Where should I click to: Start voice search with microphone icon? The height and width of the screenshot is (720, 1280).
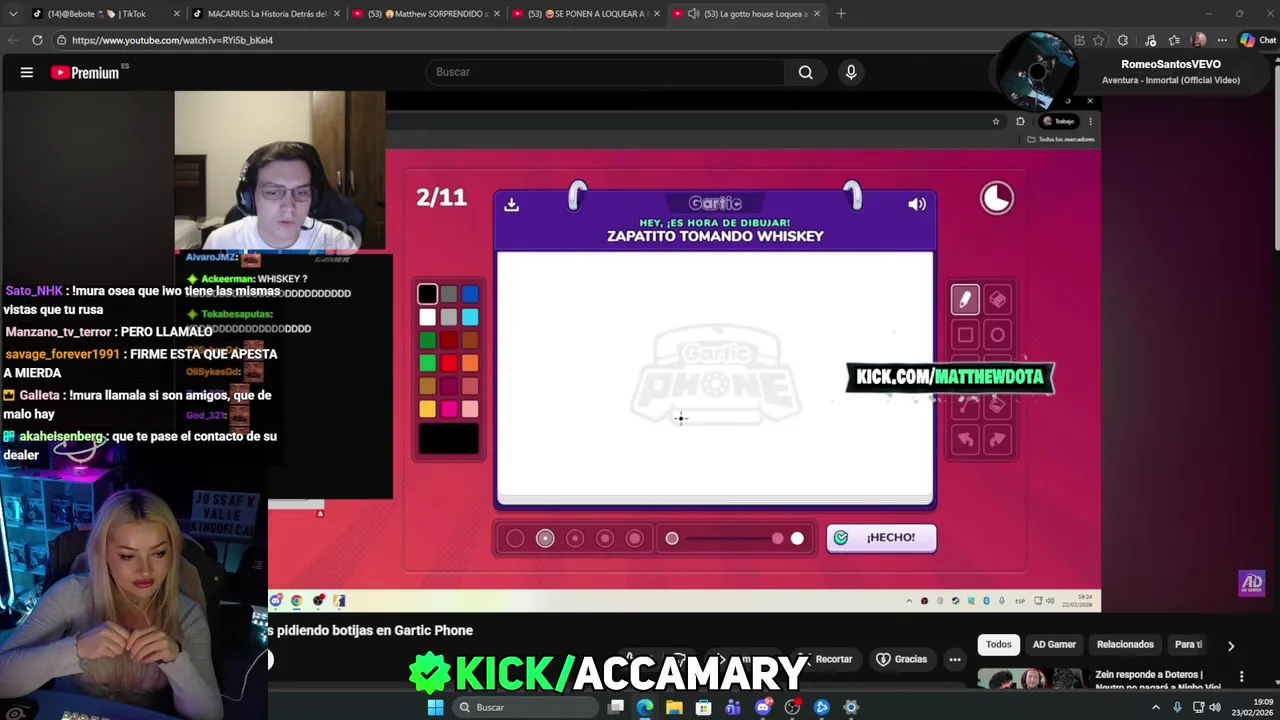(x=851, y=72)
